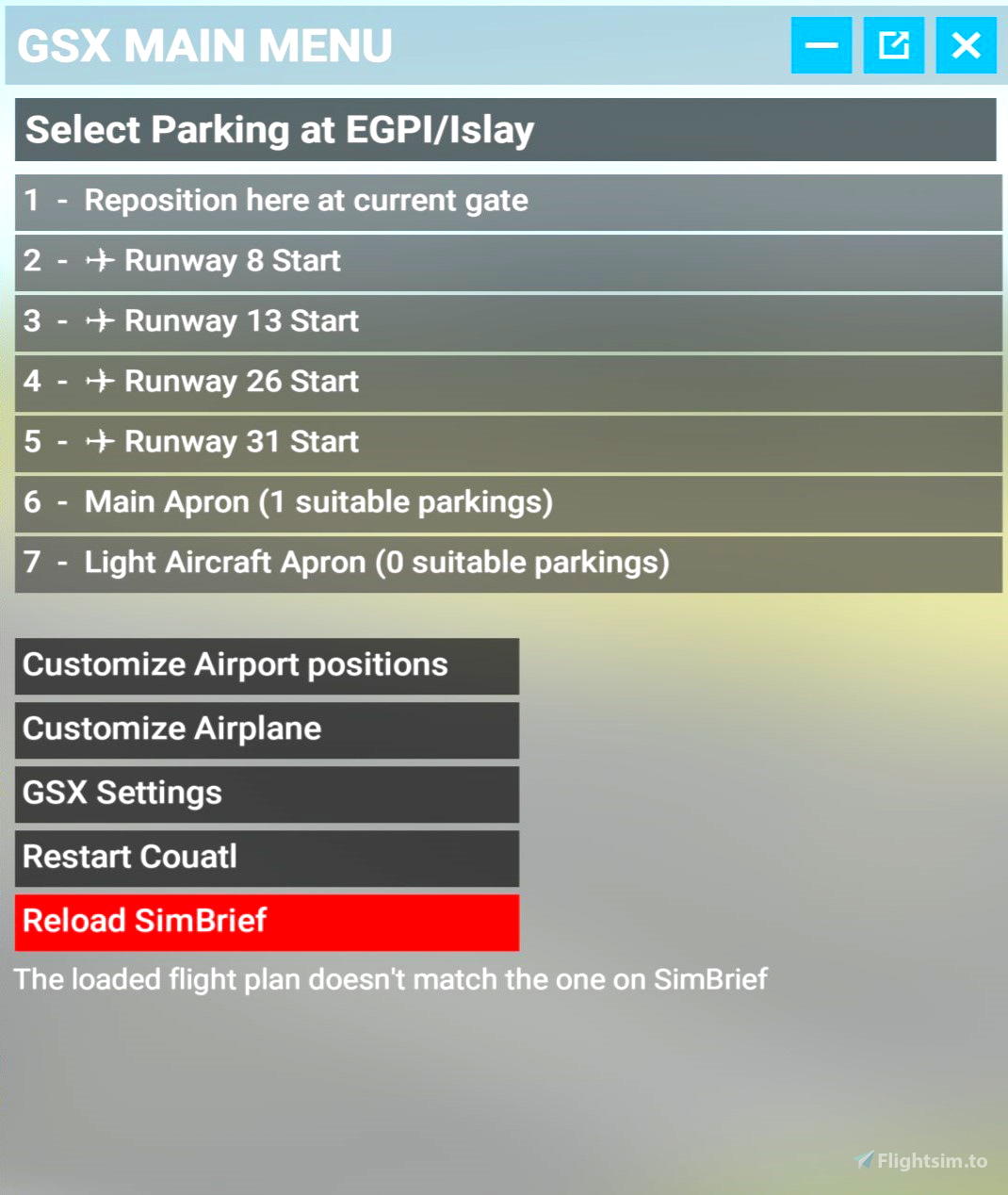Click the Flightsim.to watermark logo
The width and height of the screenshot is (1008, 1195).
(921, 1161)
